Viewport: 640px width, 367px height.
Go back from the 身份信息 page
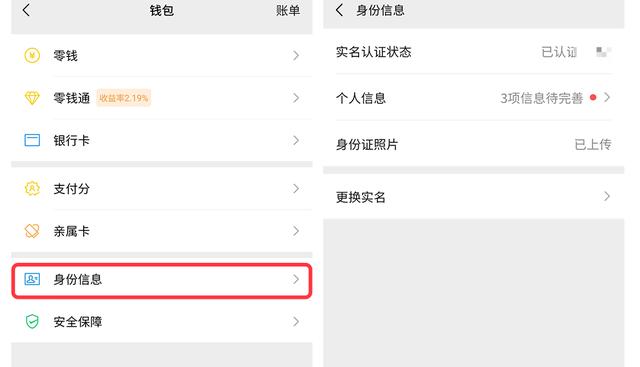click(339, 10)
